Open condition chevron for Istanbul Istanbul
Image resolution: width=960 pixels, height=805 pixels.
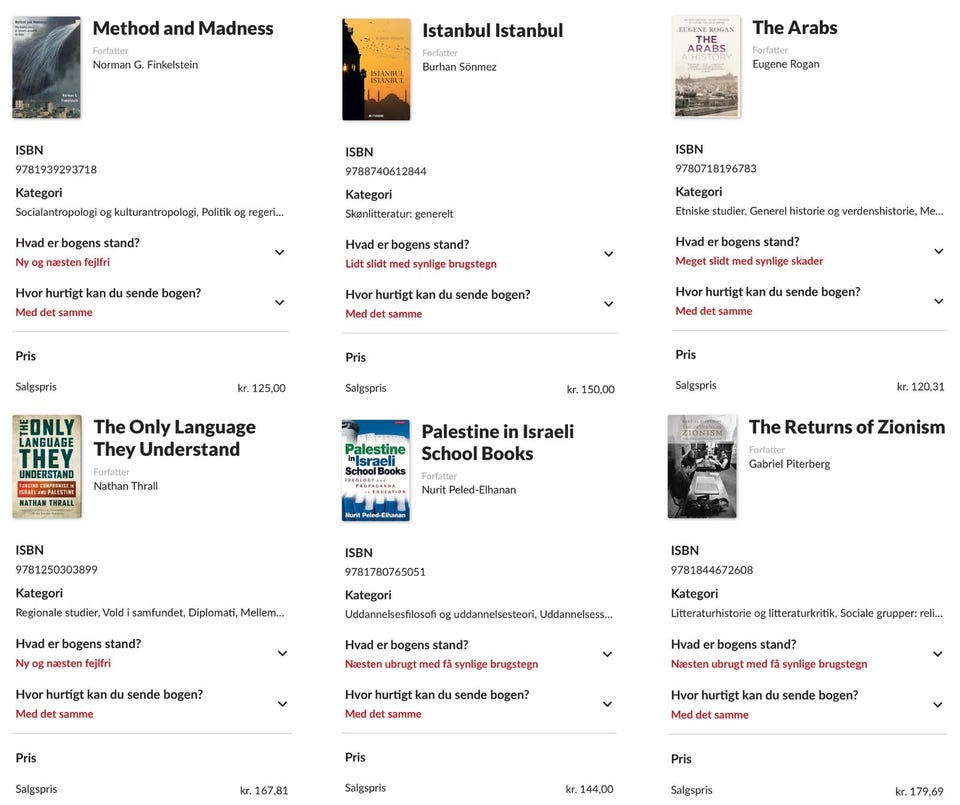(608, 254)
